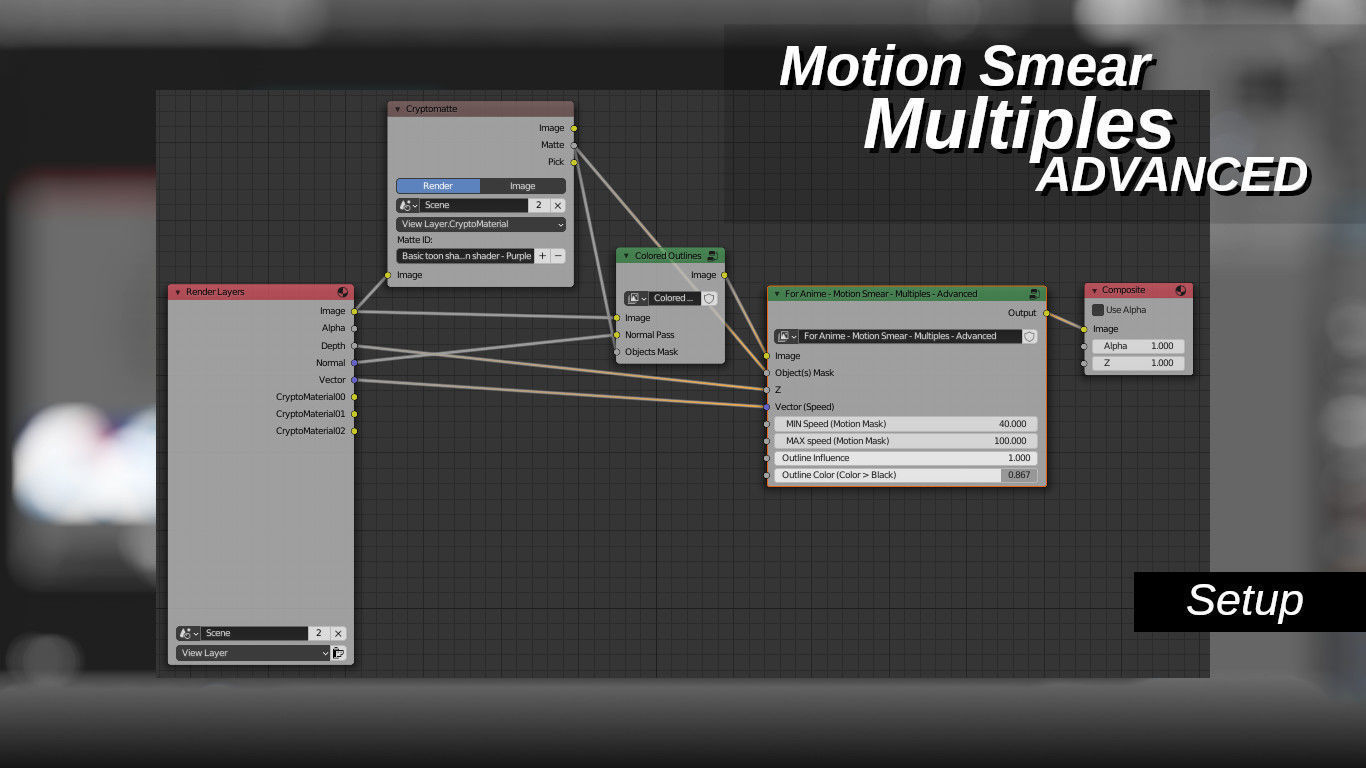Screen dimensions: 1366x768
Task: Toggle fake user shield on Colored Outlines node group
Action: coord(707,297)
